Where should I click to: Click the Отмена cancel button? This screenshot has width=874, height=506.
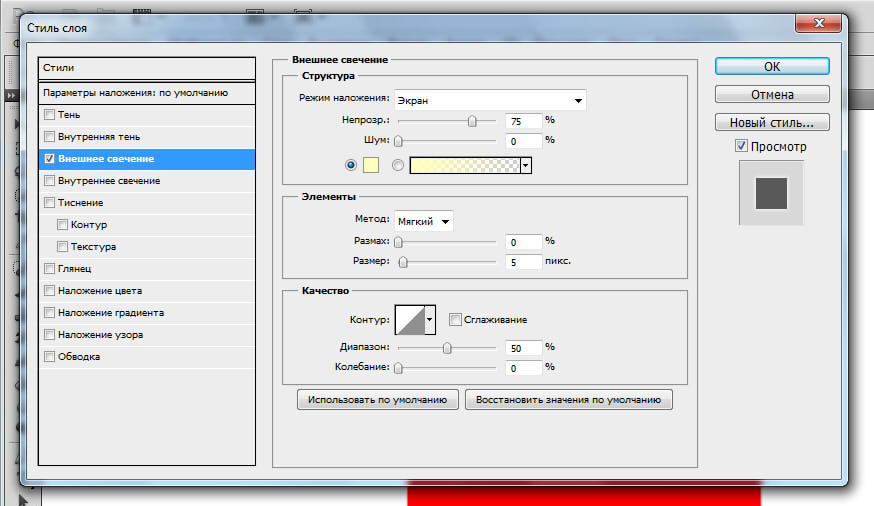coord(772,94)
